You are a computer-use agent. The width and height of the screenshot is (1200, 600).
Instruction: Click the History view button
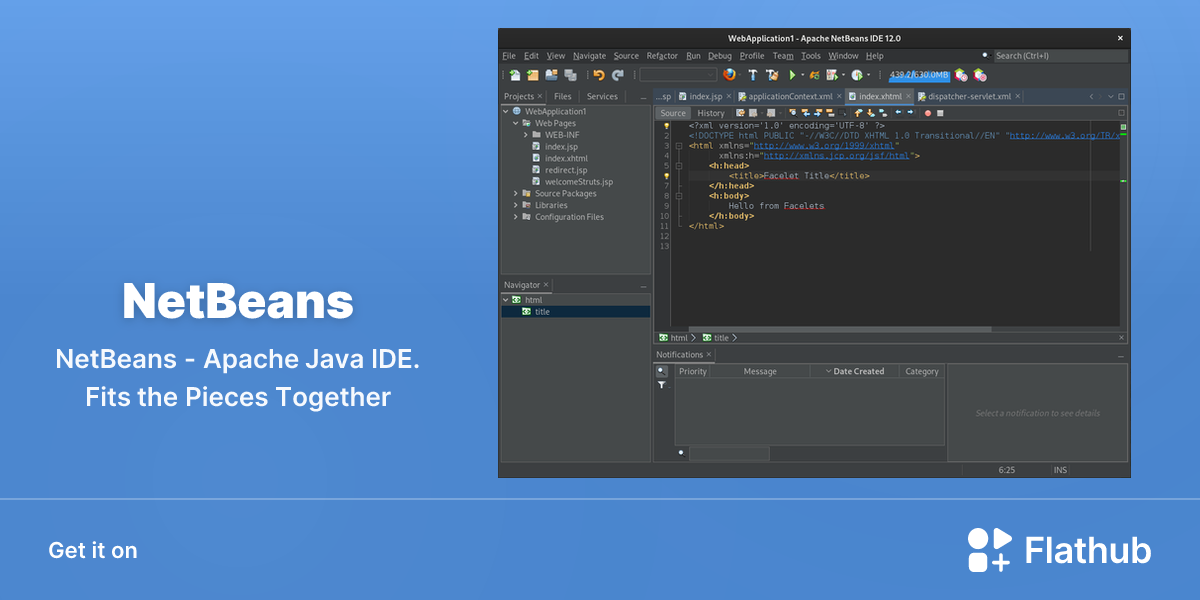point(711,113)
